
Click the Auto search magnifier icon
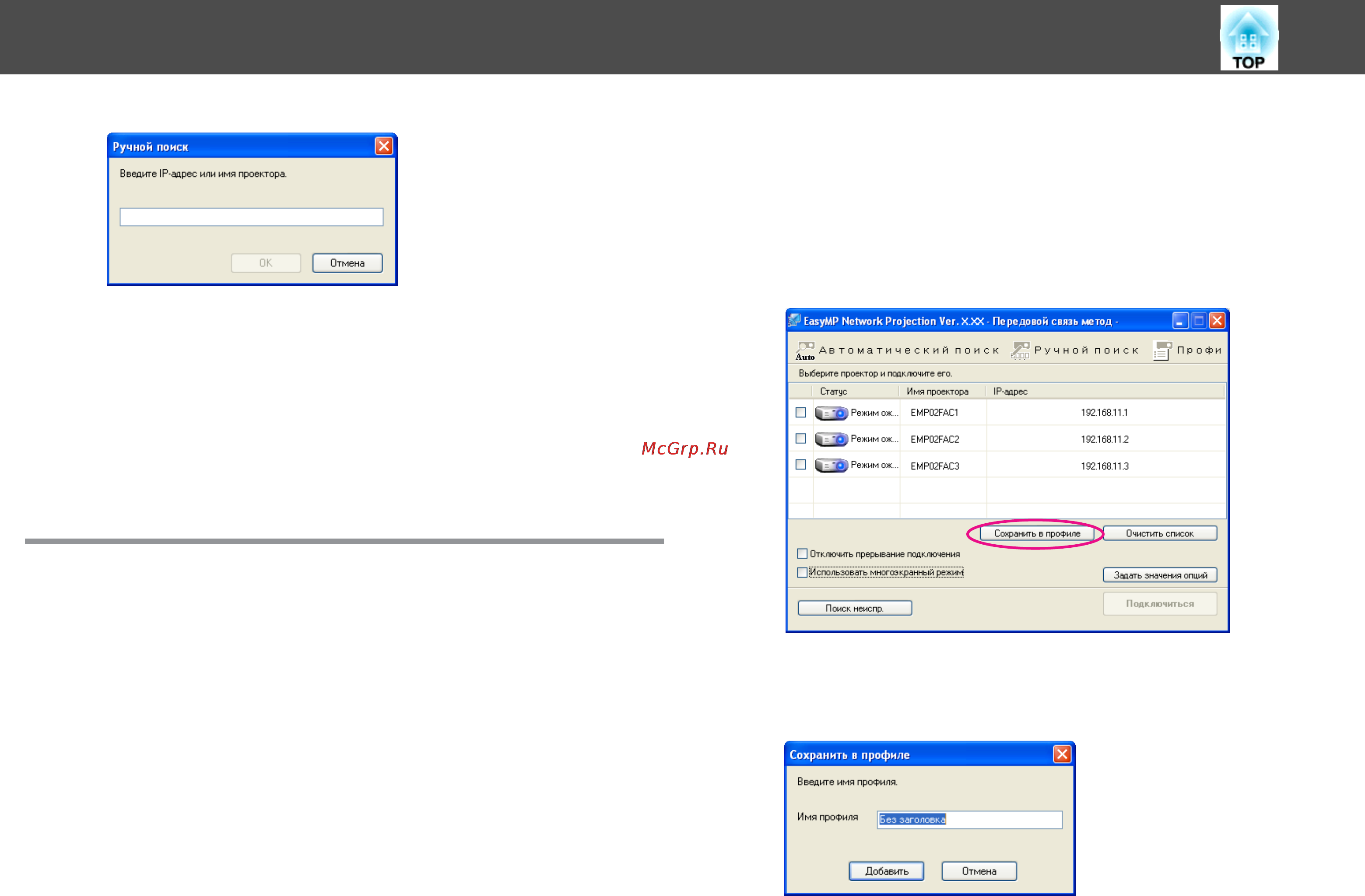point(805,351)
